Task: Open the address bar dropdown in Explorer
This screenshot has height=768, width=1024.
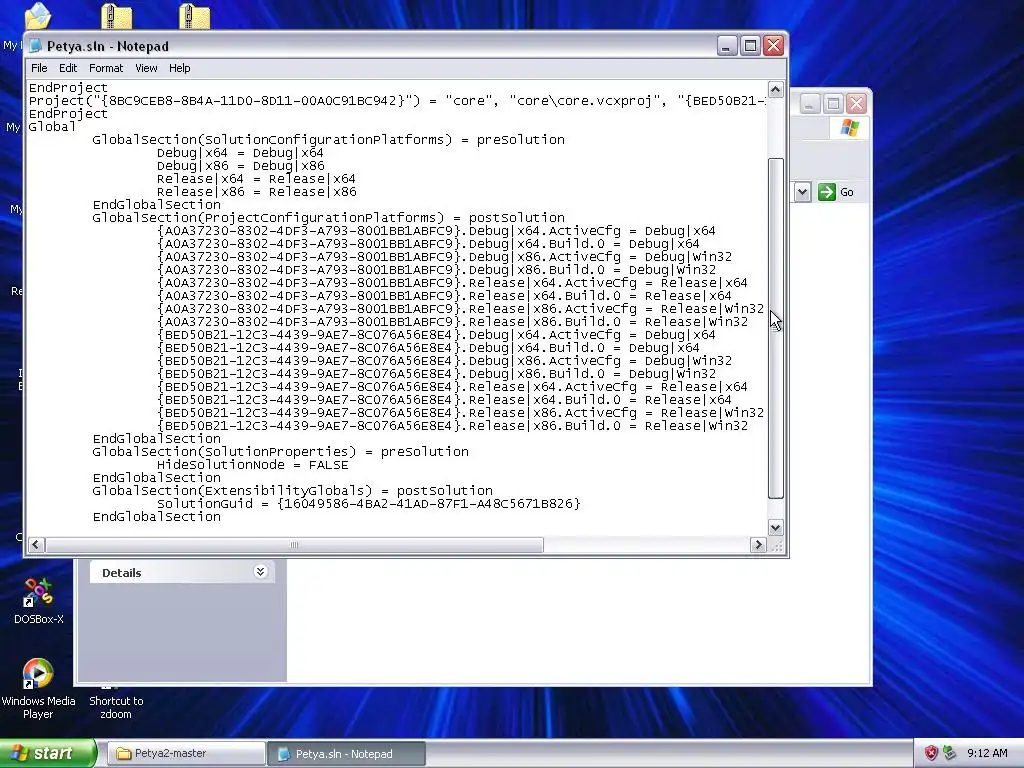Action: coord(803,192)
